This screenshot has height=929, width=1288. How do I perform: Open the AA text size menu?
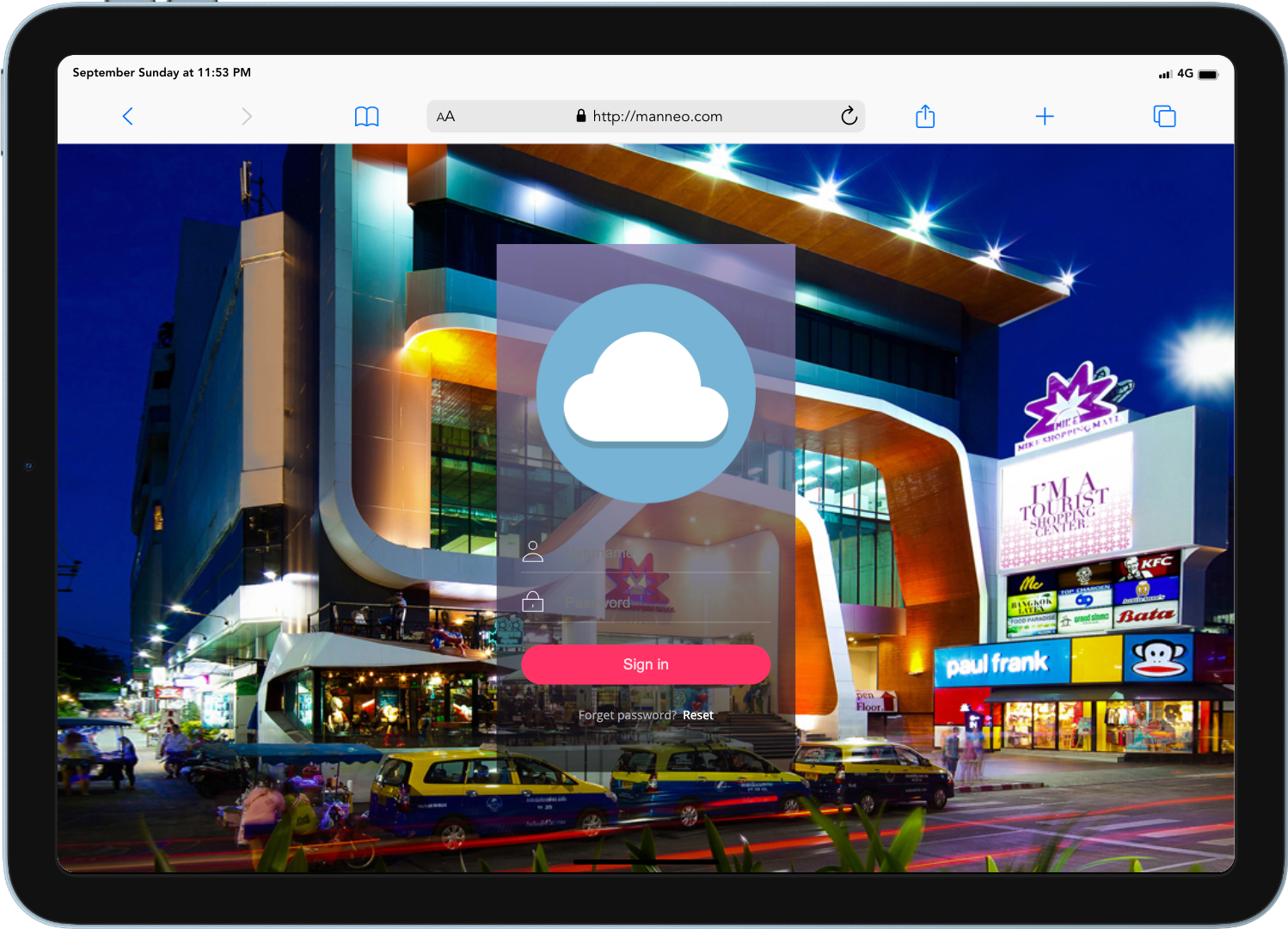(445, 117)
